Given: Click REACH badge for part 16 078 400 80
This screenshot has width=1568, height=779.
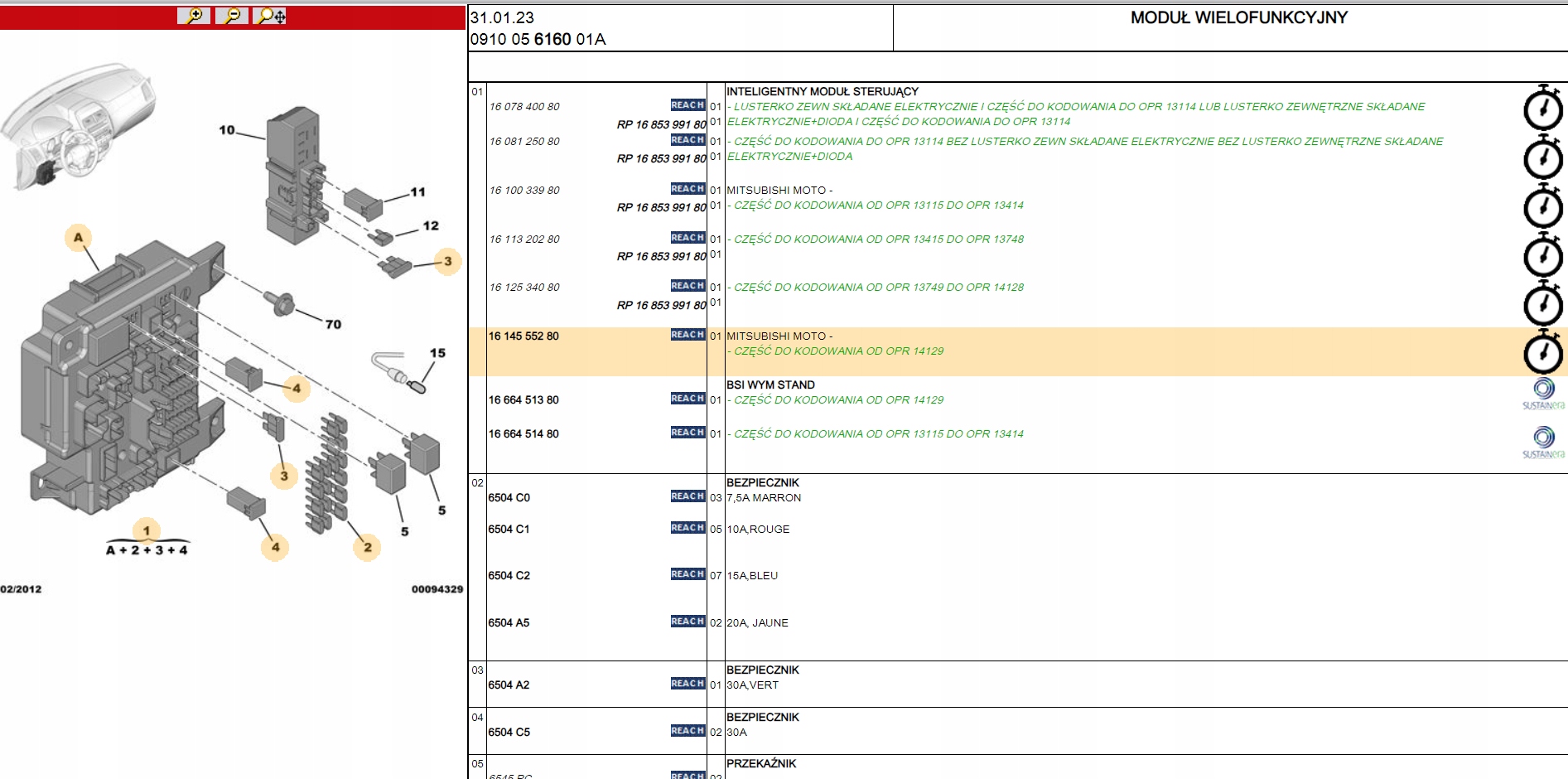Looking at the screenshot, I should pyautogui.click(x=688, y=105).
